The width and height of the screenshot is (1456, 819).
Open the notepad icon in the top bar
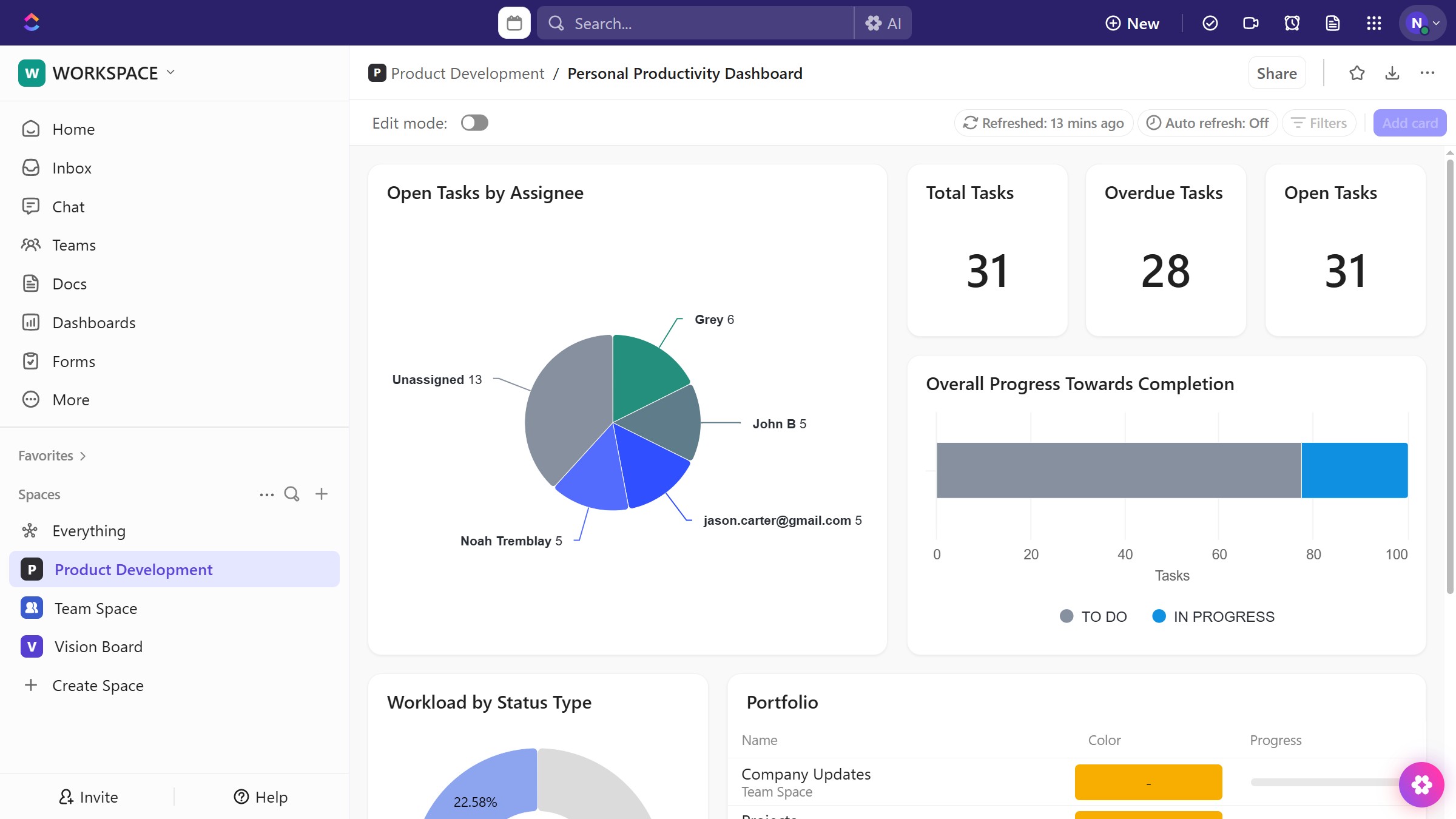click(x=1333, y=22)
